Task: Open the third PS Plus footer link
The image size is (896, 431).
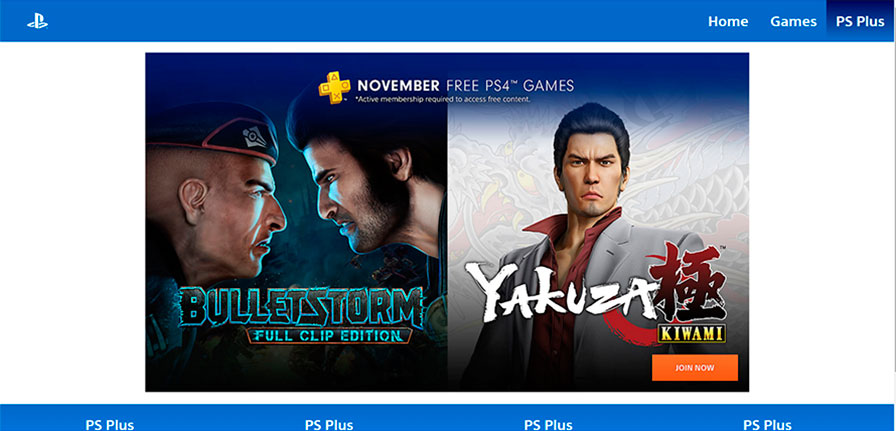Action: (549, 425)
